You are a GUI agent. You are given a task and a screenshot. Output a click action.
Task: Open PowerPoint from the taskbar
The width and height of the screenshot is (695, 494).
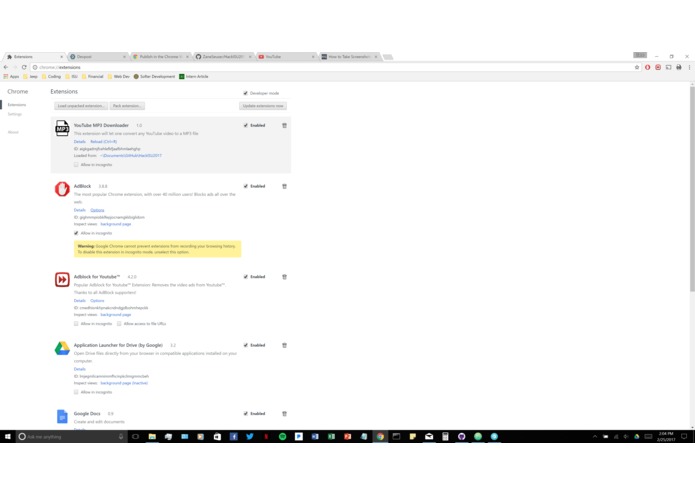pyautogui.click(x=348, y=436)
